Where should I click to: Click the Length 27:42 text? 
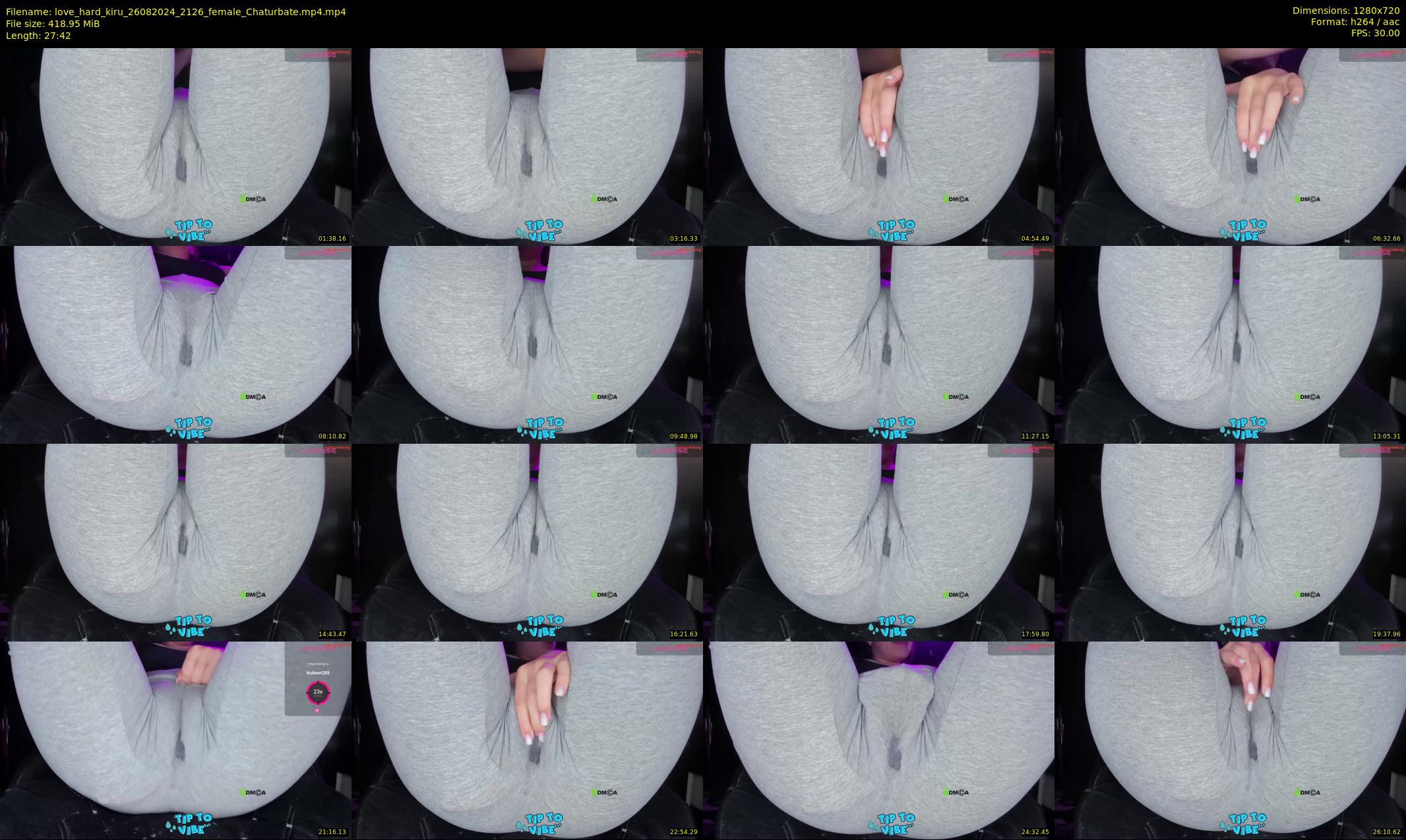tap(38, 36)
